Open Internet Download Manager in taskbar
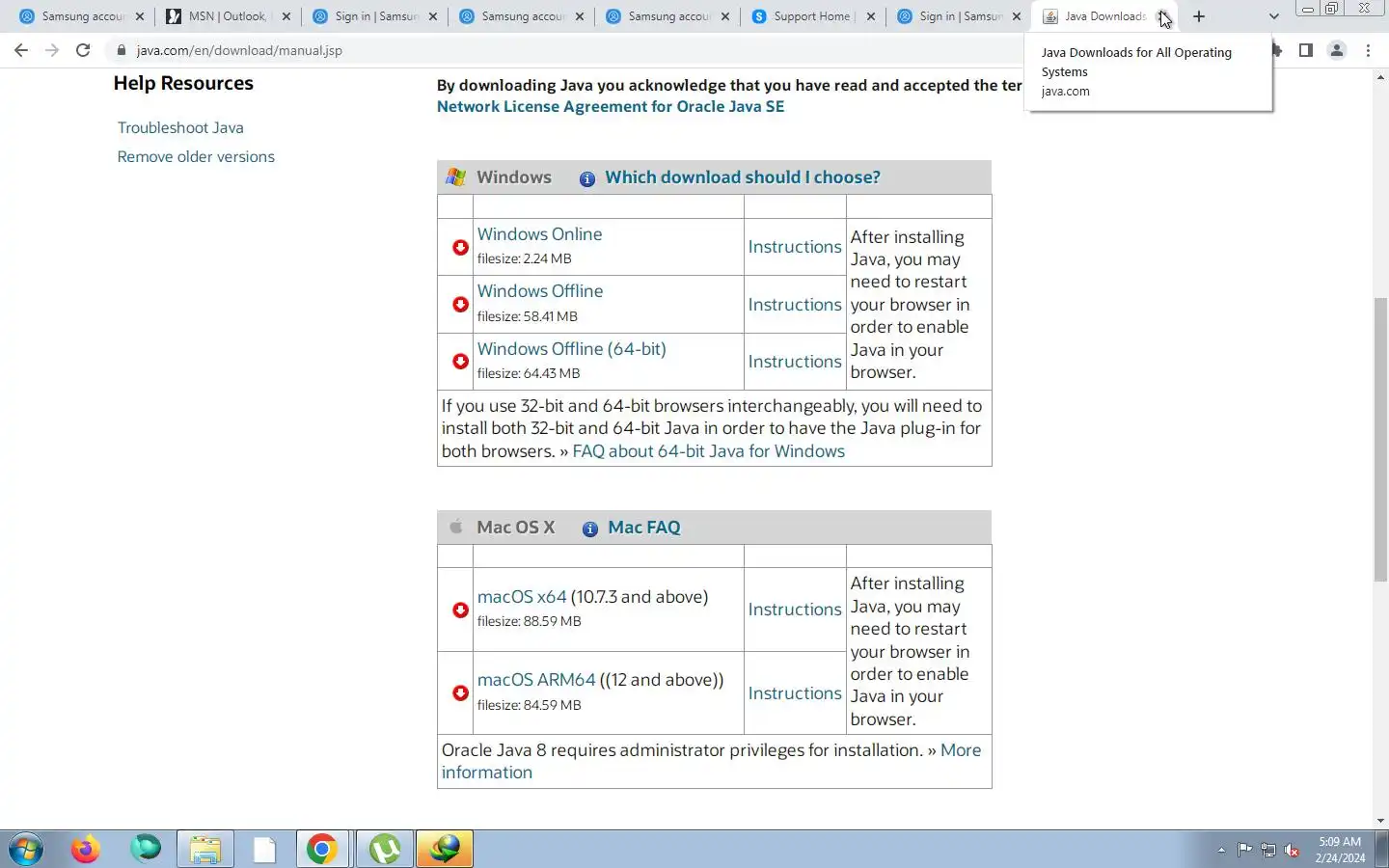This screenshot has width=1389, height=868. 445,850
